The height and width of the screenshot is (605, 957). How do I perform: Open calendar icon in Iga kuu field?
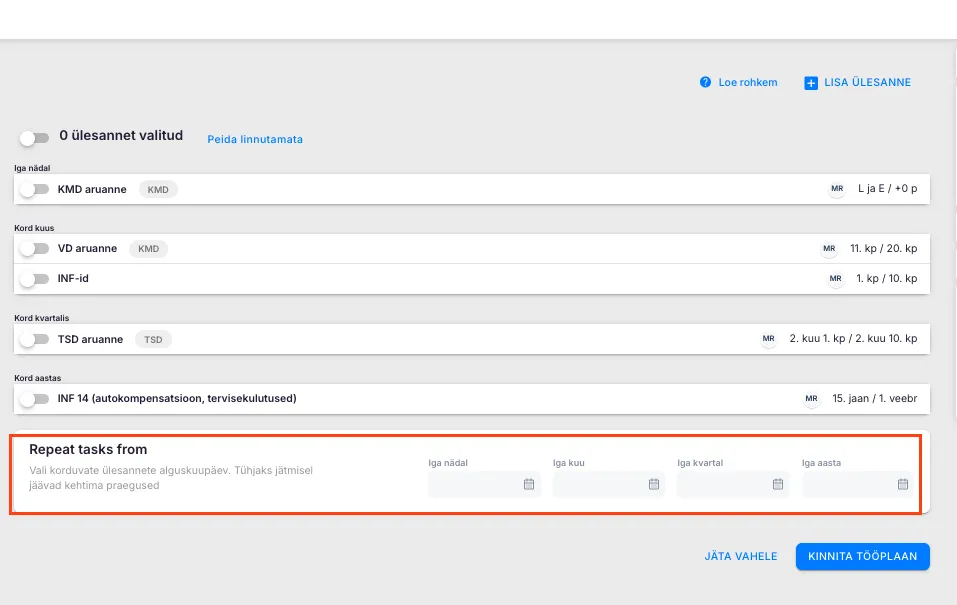pyautogui.click(x=654, y=484)
